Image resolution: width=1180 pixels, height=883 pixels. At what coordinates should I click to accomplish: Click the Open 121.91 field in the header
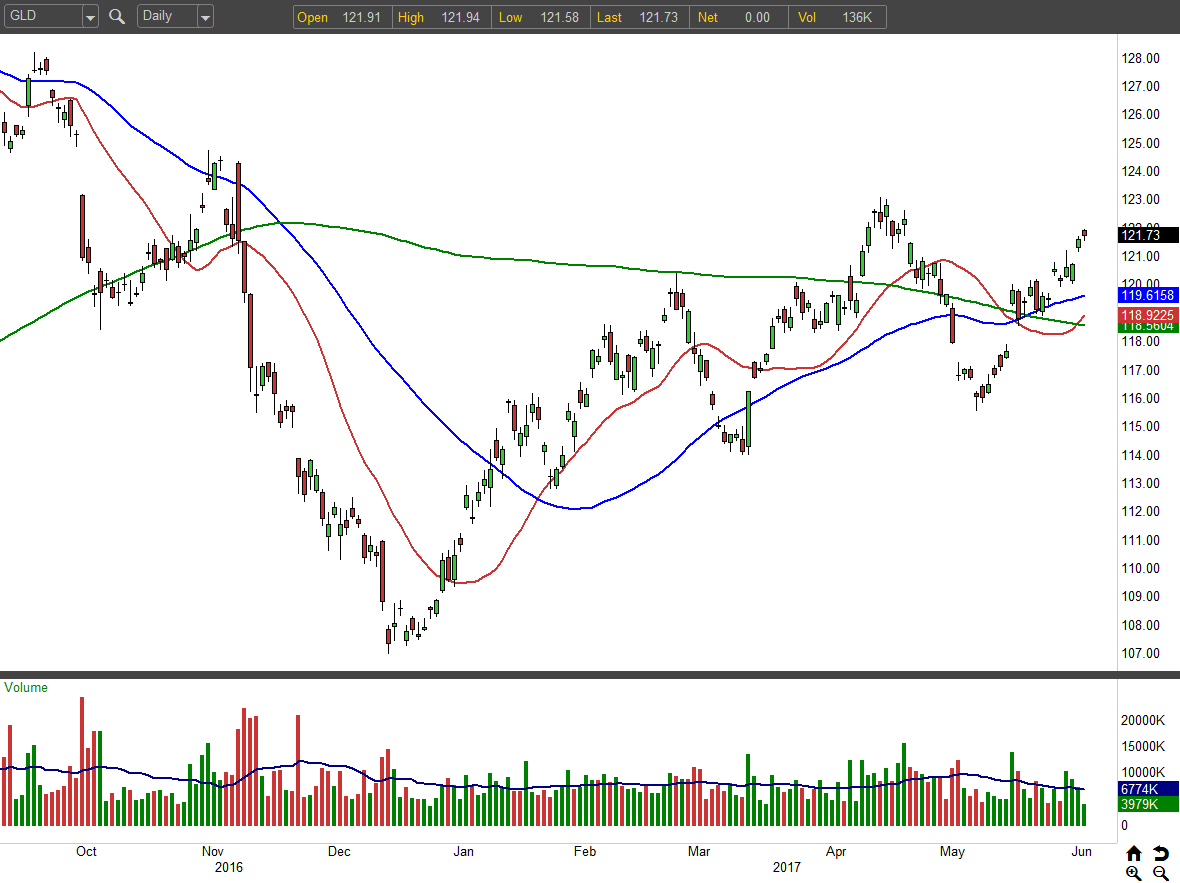coord(341,16)
